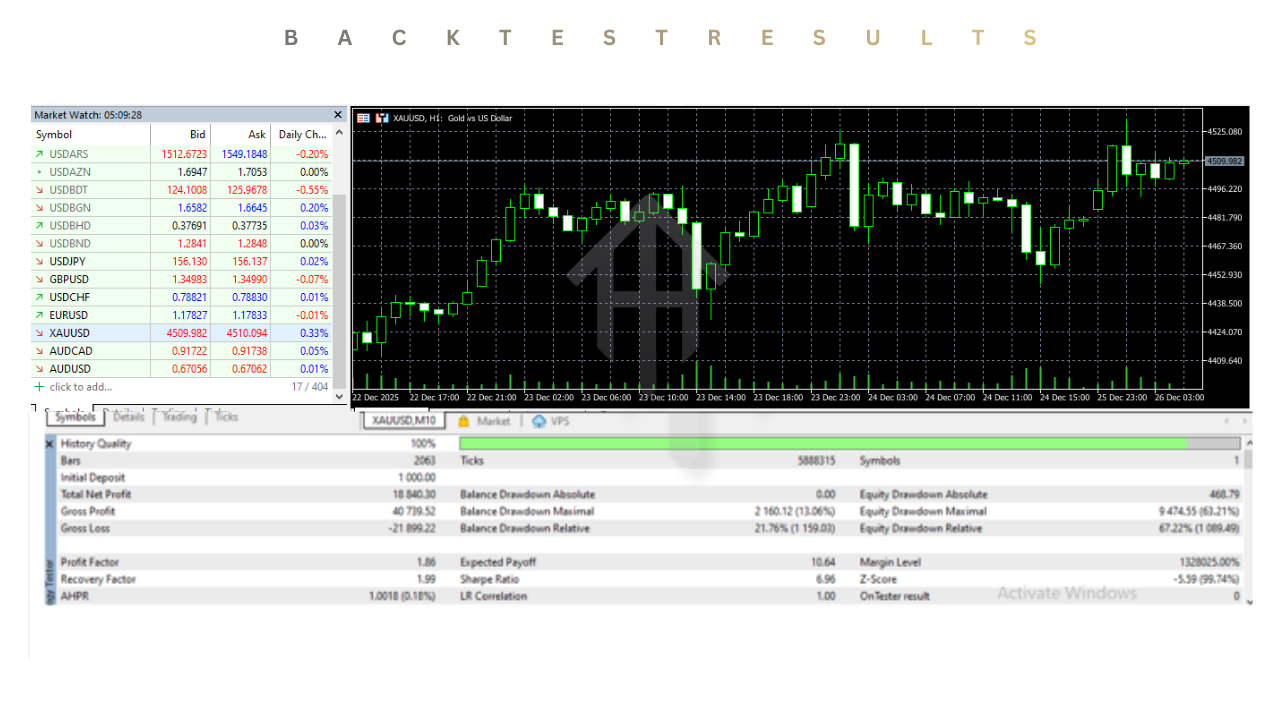Click the Symbol column header to sort
Screen dimensions: 1280x720
(53, 135)
